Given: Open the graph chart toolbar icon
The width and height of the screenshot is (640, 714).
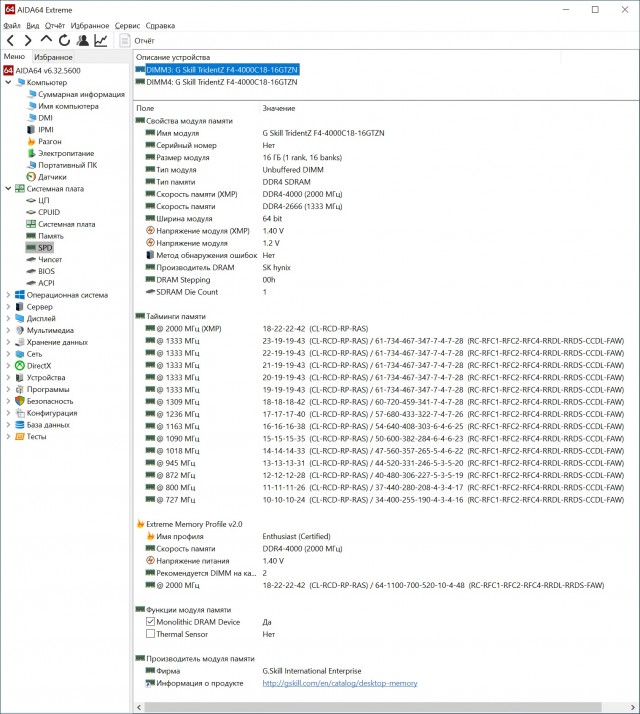Looking at the screenshot, I should pyautogui.click(x=101, y=41).
